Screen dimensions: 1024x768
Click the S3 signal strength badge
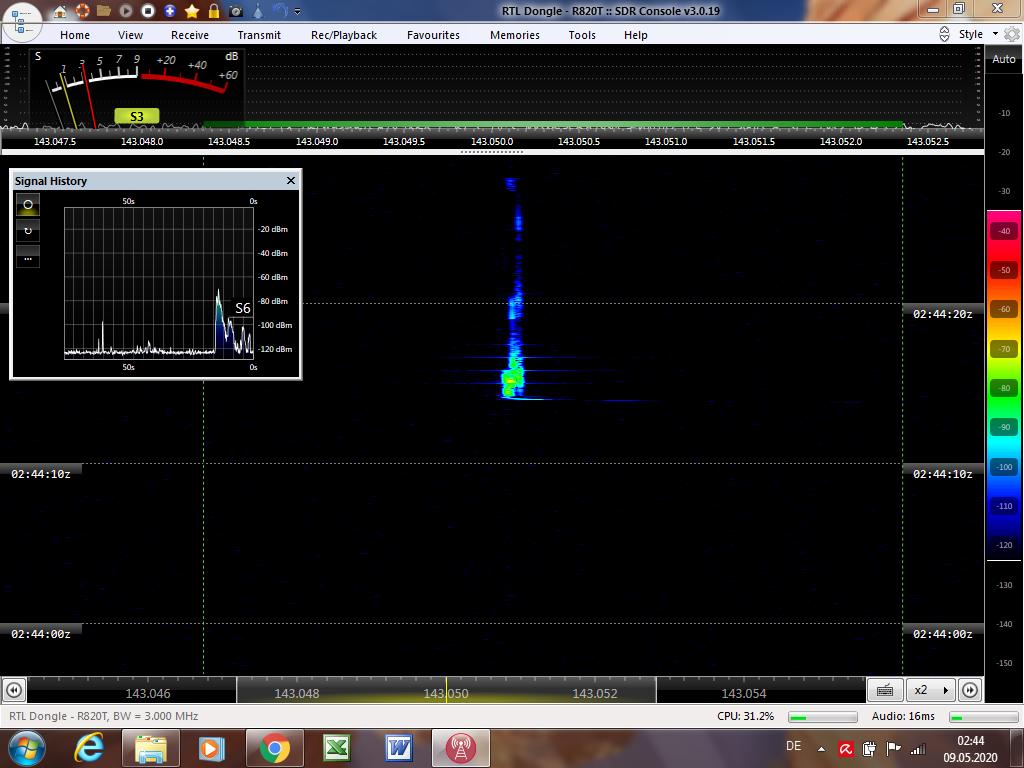pyautogui.click(x=136, y=116)
